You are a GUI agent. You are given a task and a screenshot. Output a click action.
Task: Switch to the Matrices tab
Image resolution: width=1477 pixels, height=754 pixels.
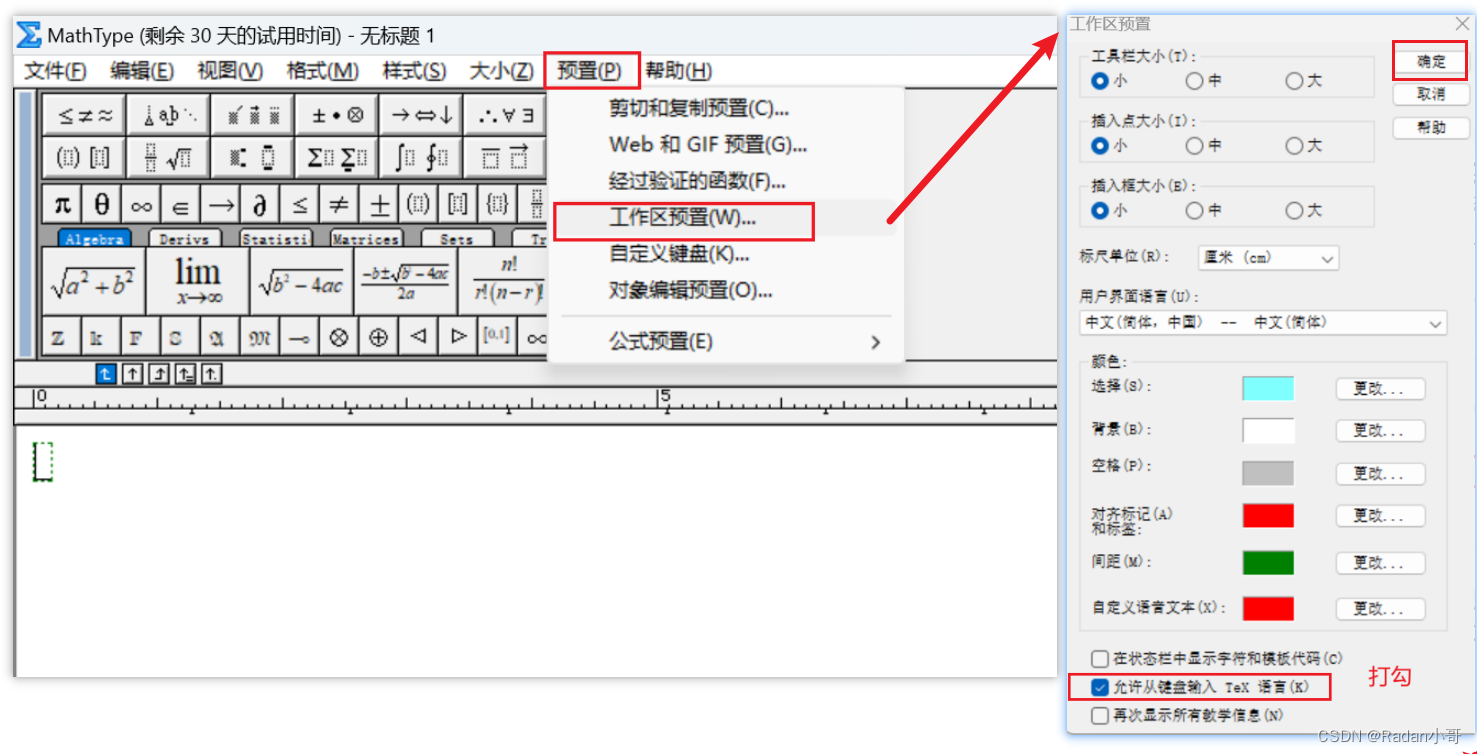click(x=366, y=239)
